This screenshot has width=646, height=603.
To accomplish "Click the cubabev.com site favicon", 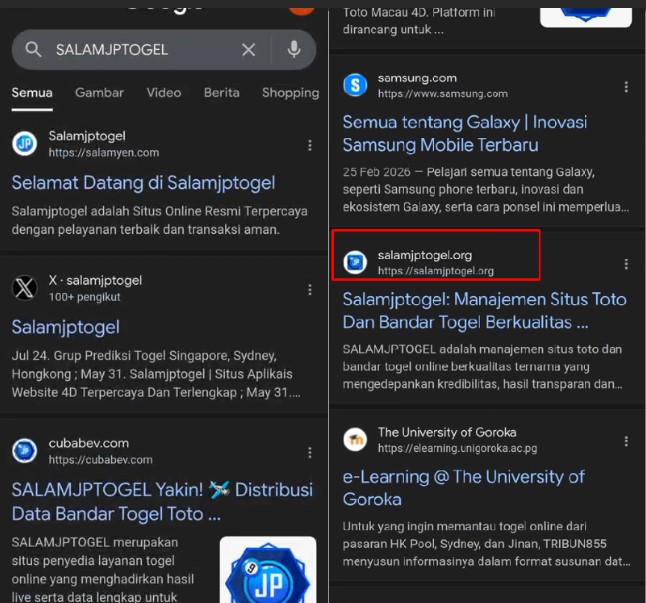I will 25,451.
